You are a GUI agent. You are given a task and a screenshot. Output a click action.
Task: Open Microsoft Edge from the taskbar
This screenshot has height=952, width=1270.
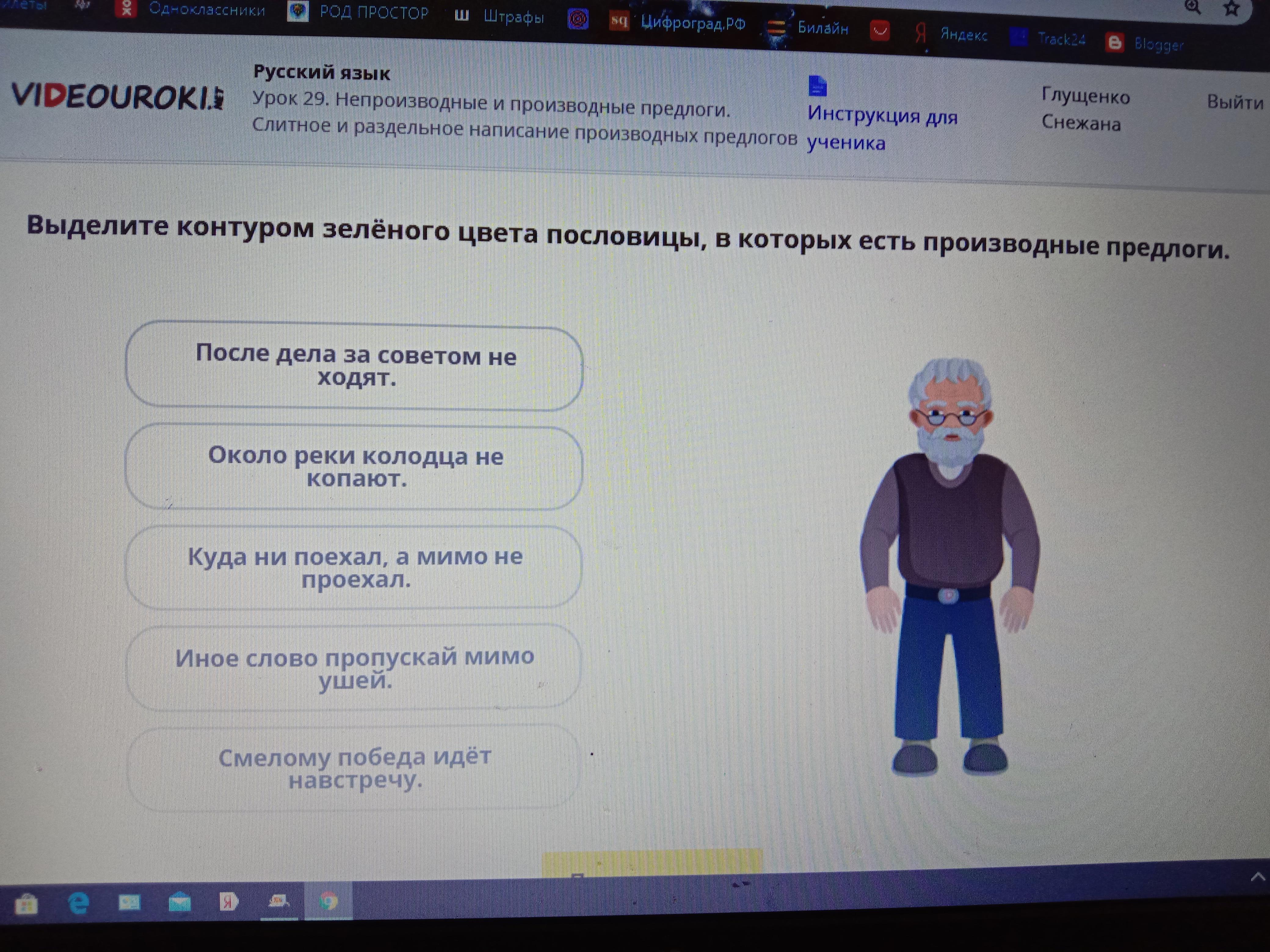[79, 903]
